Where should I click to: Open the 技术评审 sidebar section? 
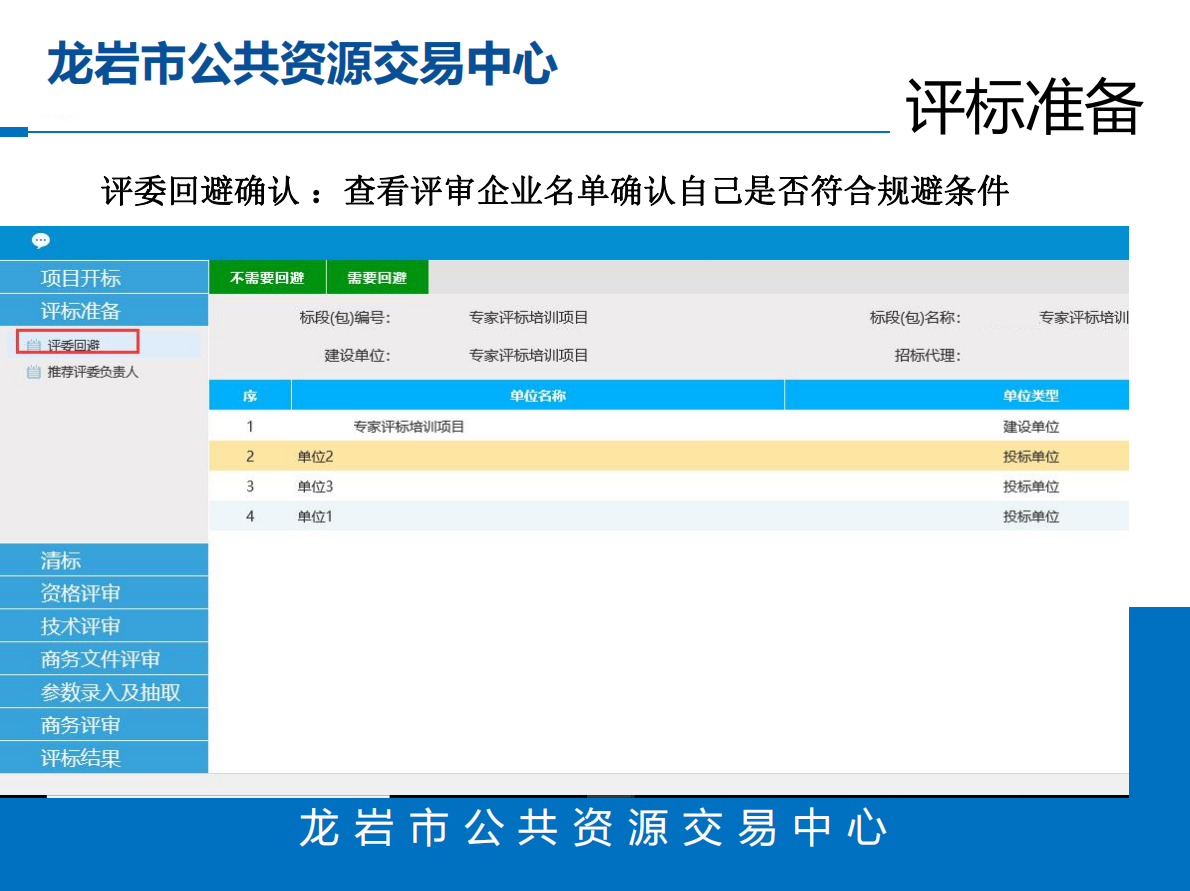104,626
